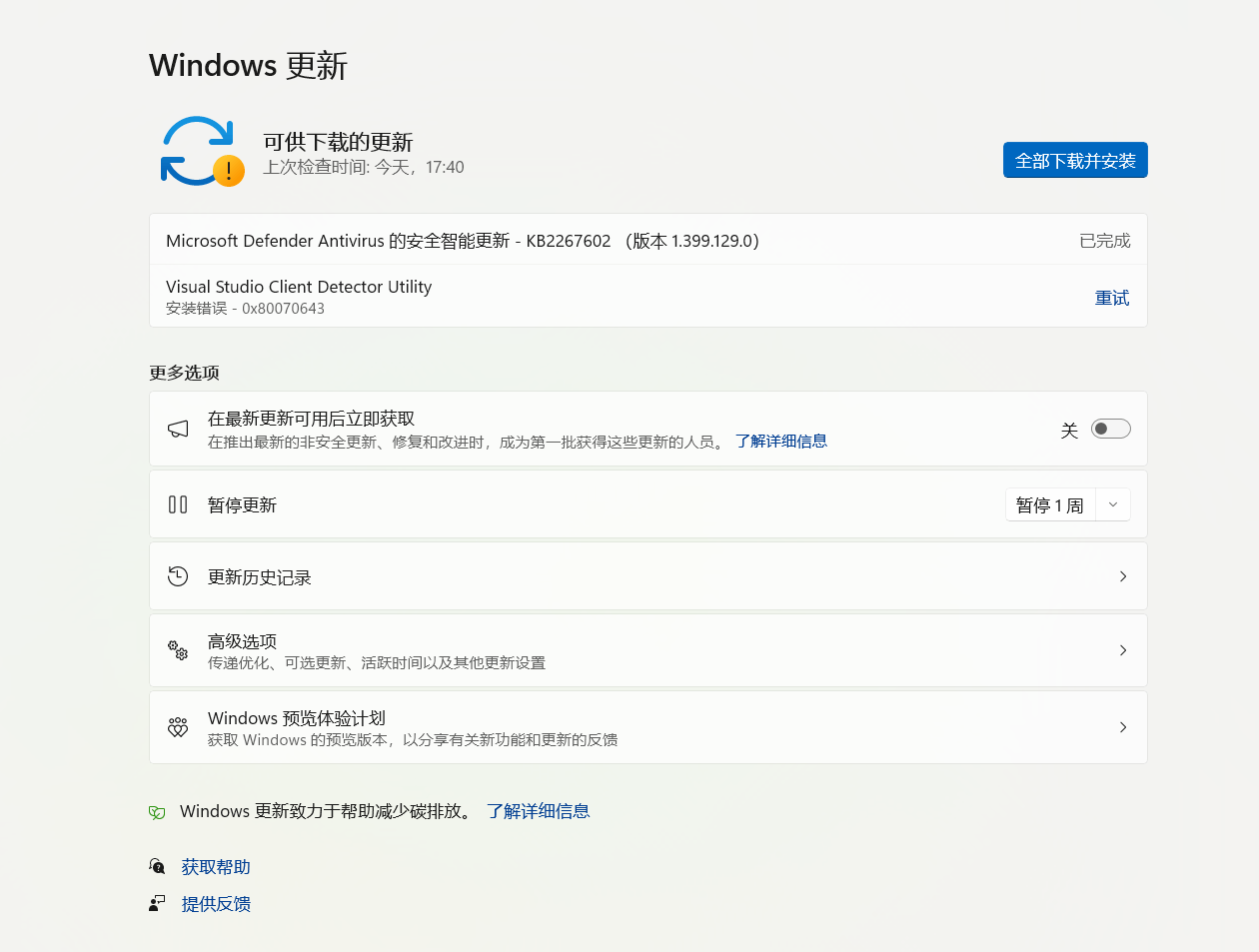Expand the 更新历史记录 row chevron
The width and height of the screenshot is (1259, 952).
pyautogui.click(x=1122, y=576)
